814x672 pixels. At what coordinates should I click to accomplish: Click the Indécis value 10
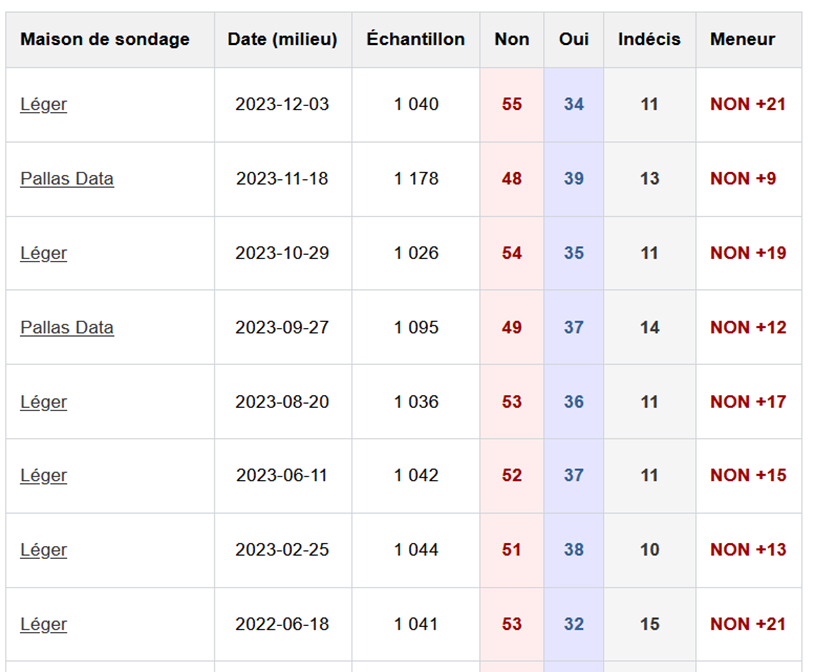pos(649,550)
